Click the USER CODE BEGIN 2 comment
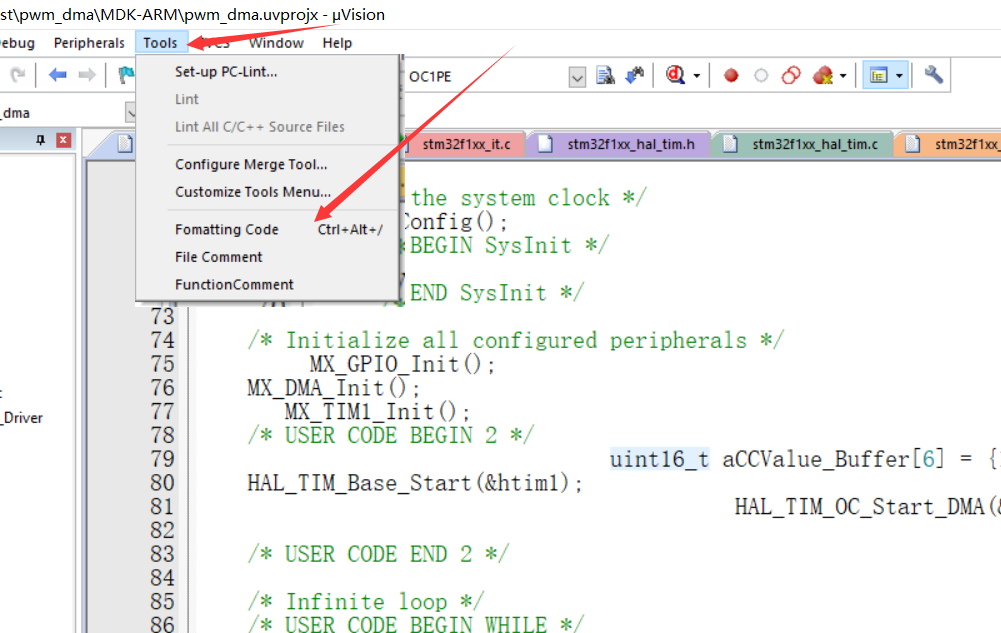Screen dimensions: 1001x633 coord(391,435)
